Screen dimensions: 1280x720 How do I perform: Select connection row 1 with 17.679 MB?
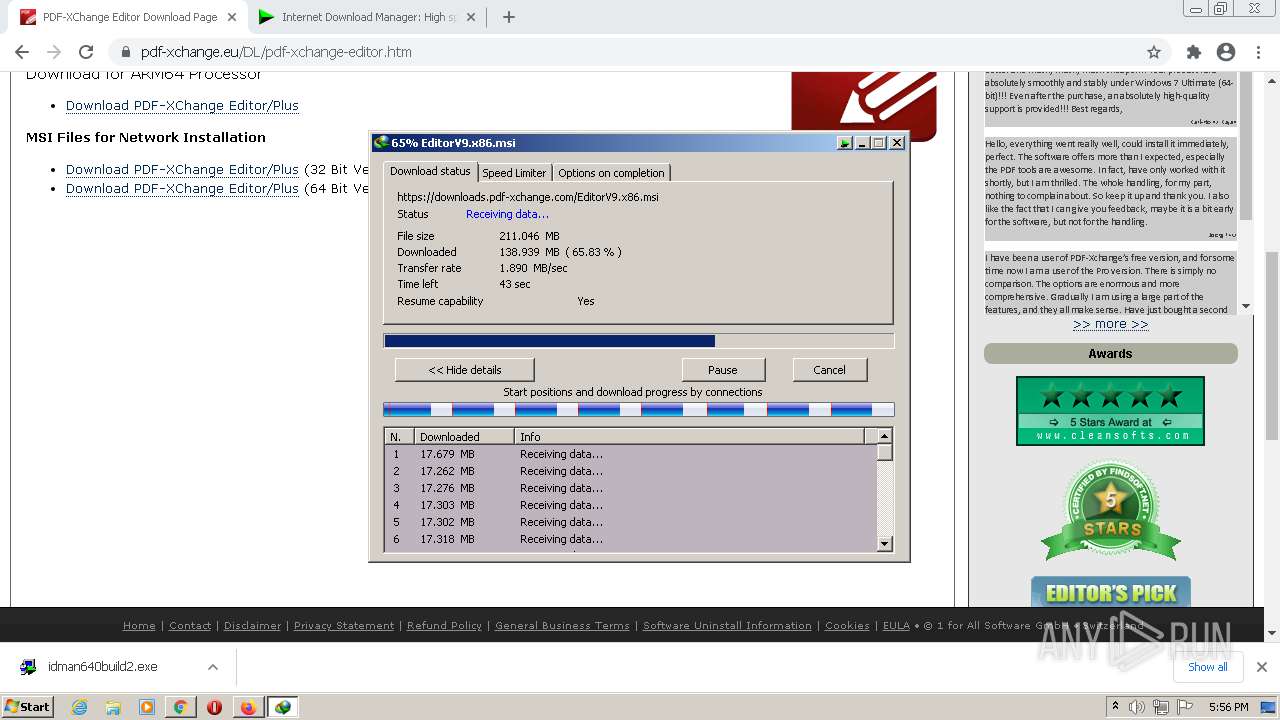click(x=631, y=454)
